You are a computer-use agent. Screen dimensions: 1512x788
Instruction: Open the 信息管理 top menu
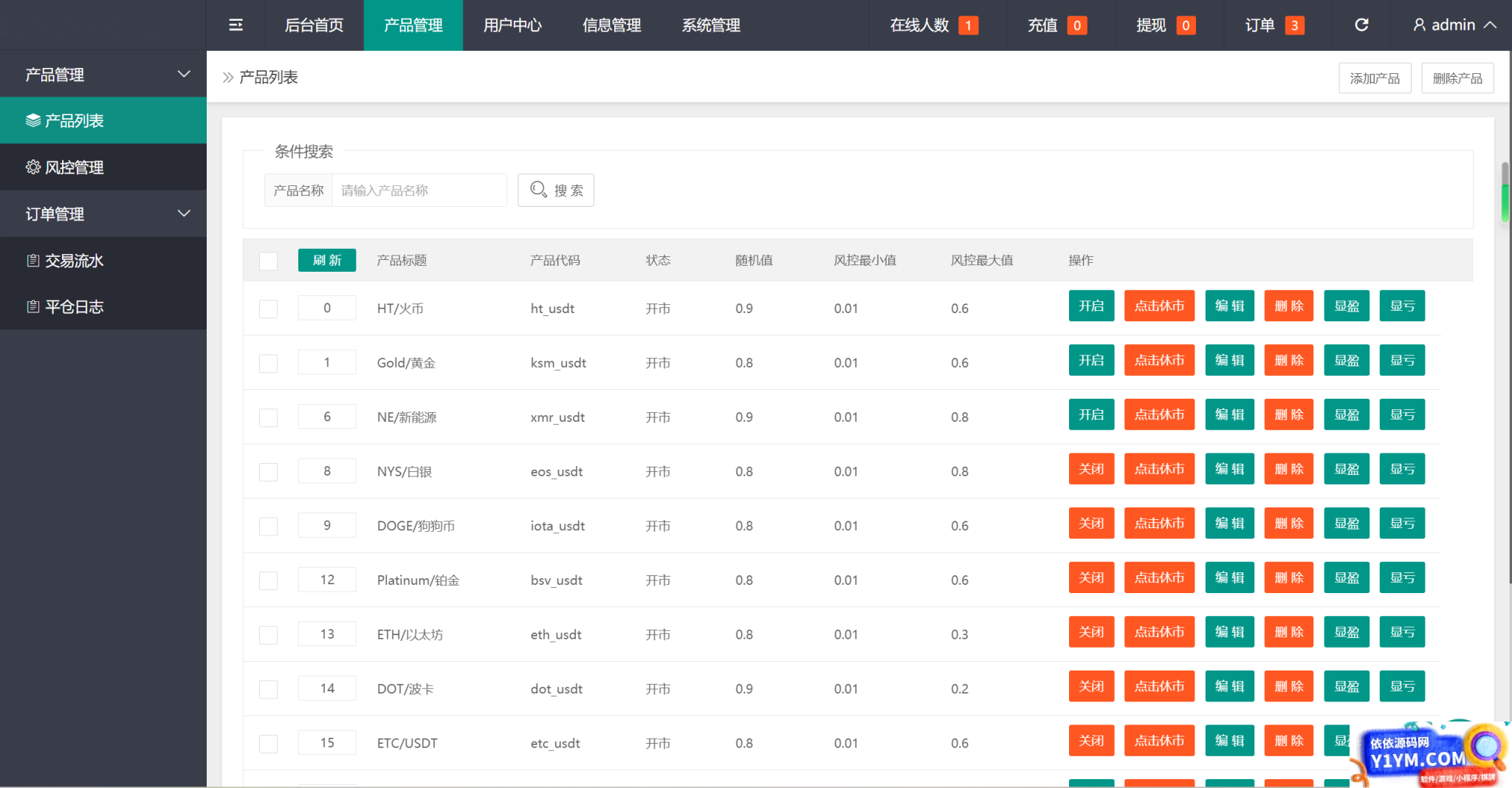pyautogui.click(x=611, y=25)
